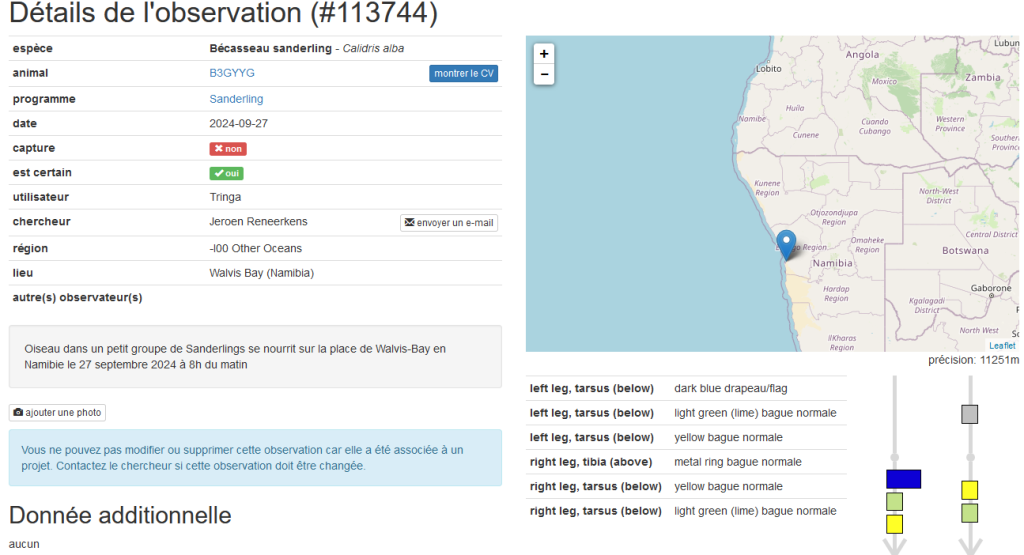Click the yellow ring on right leg
The image size is (1024, 555).
[x=969, y=490]
